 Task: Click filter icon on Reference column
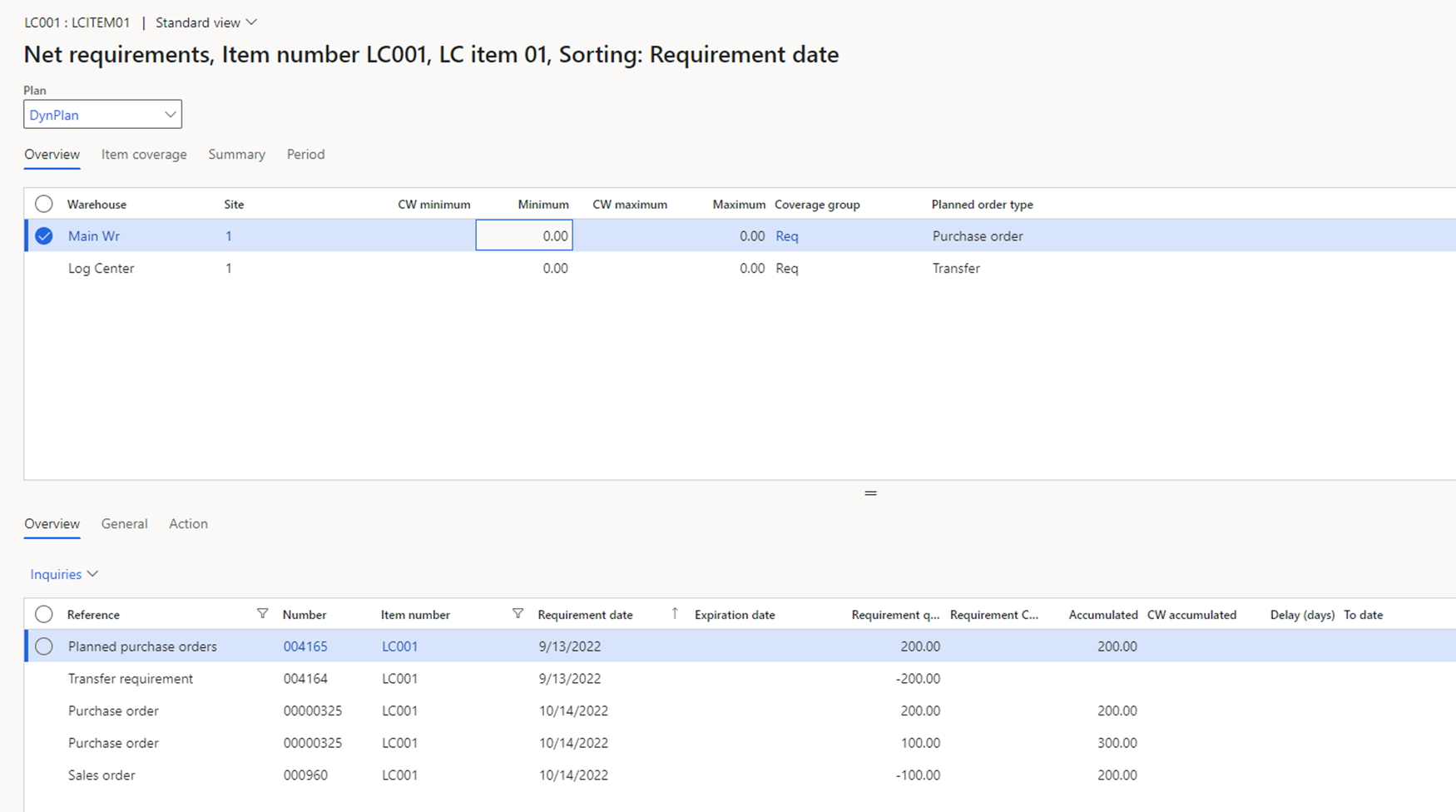tap(262, 614)
